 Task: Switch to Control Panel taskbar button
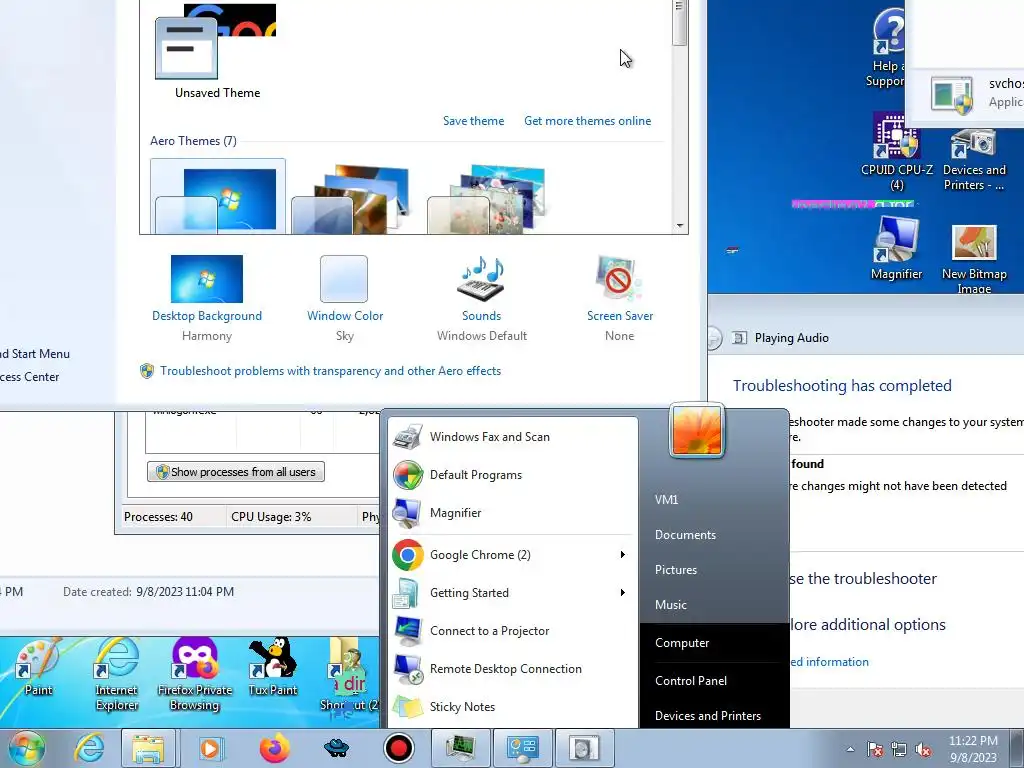point(522,748)
